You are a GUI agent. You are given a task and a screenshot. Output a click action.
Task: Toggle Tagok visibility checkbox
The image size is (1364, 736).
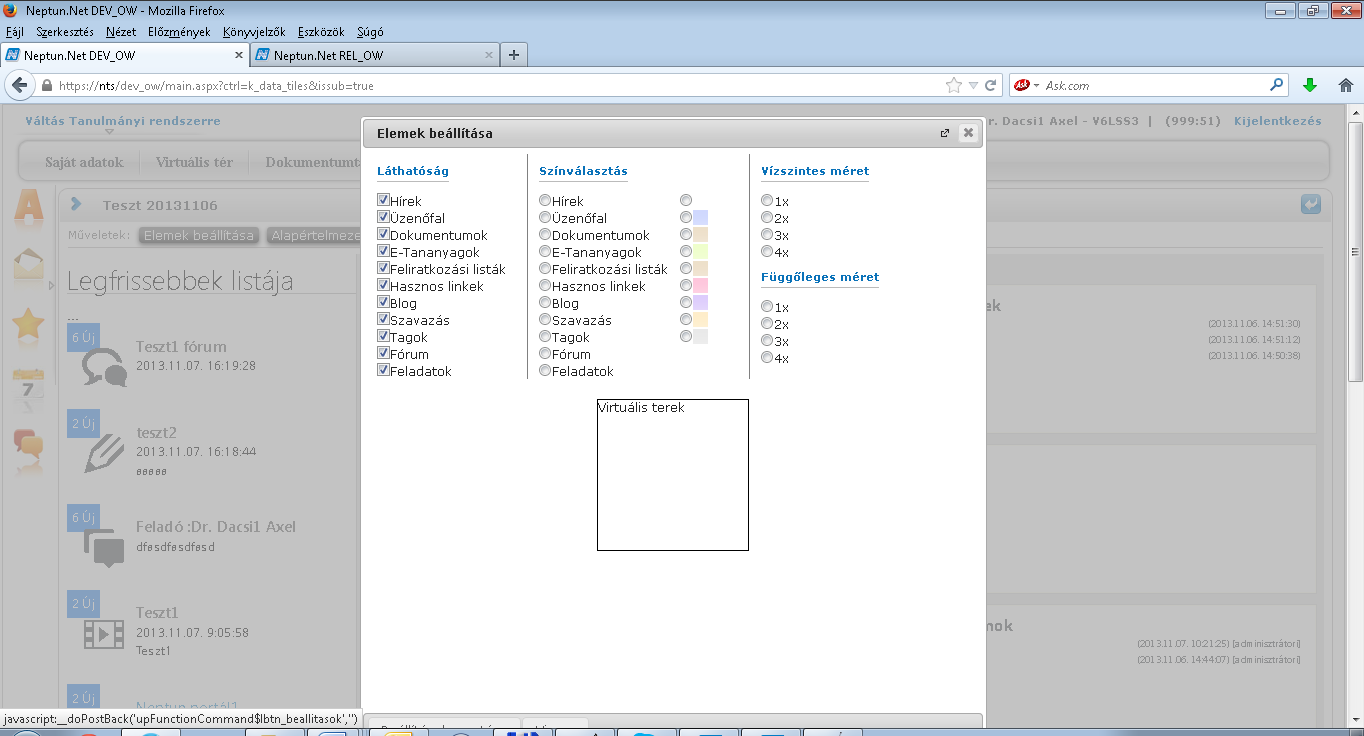[383, 337]
